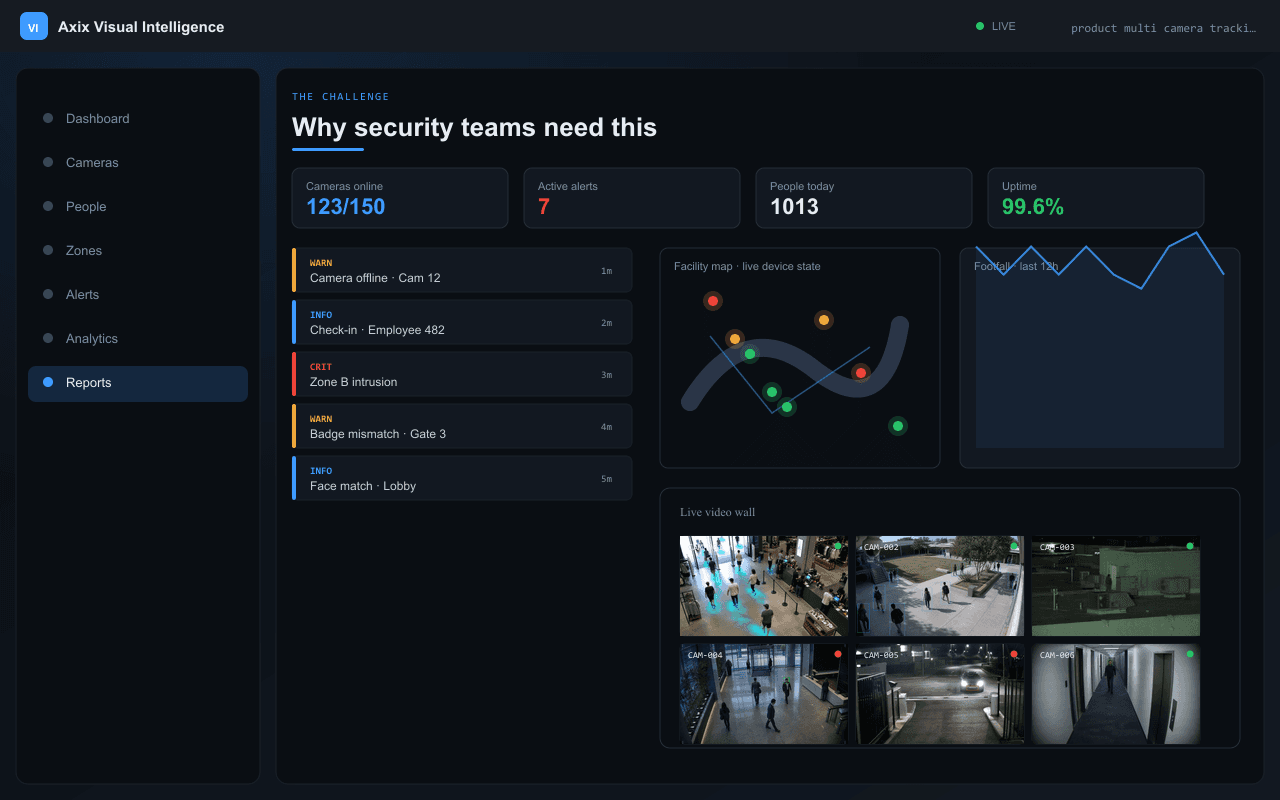Open the first lobby video feed thumbnail
The width and height of the screenshot is (1280, 800).
764,586
